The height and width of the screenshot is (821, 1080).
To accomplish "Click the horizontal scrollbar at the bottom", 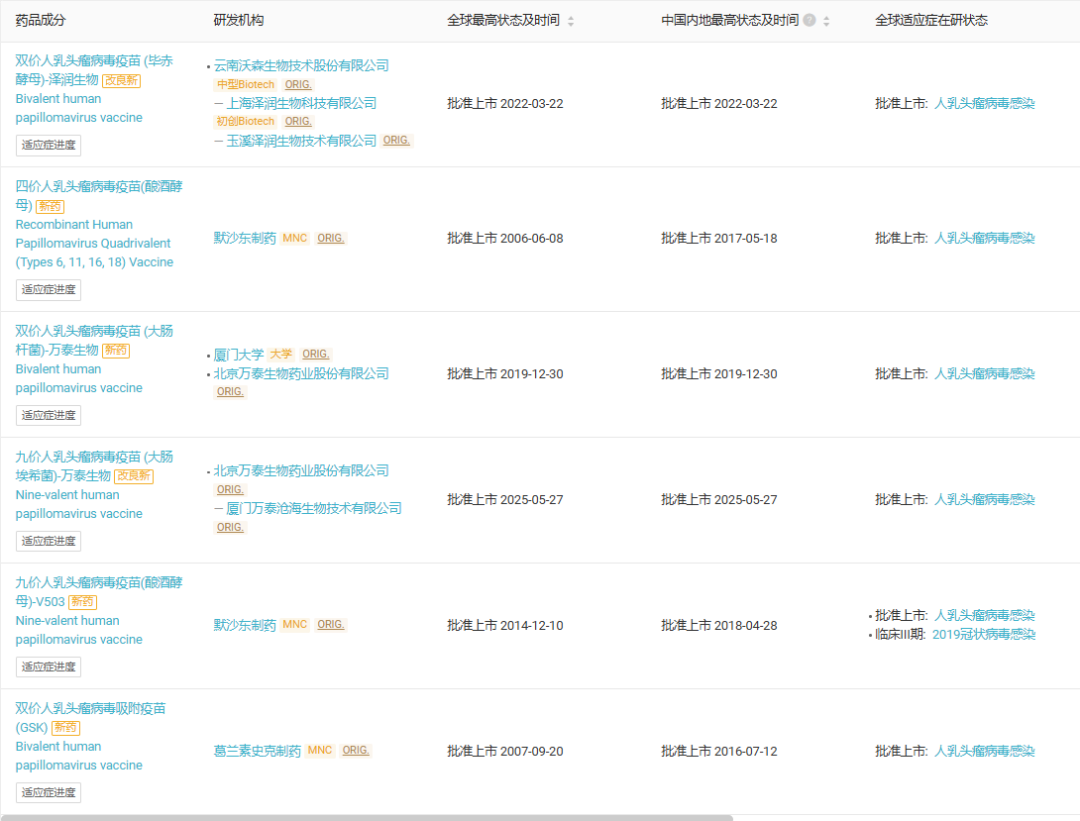I will (x=366, y=818).
